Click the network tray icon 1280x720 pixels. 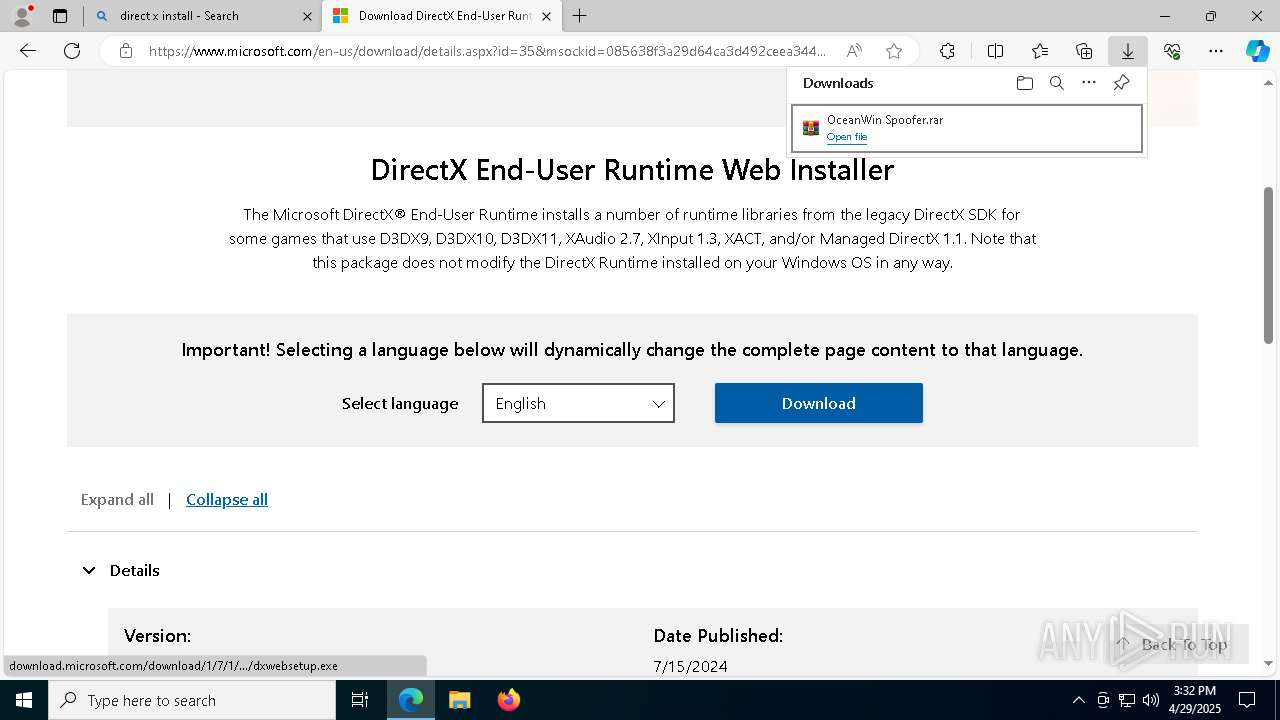(x=1127, y=700)
